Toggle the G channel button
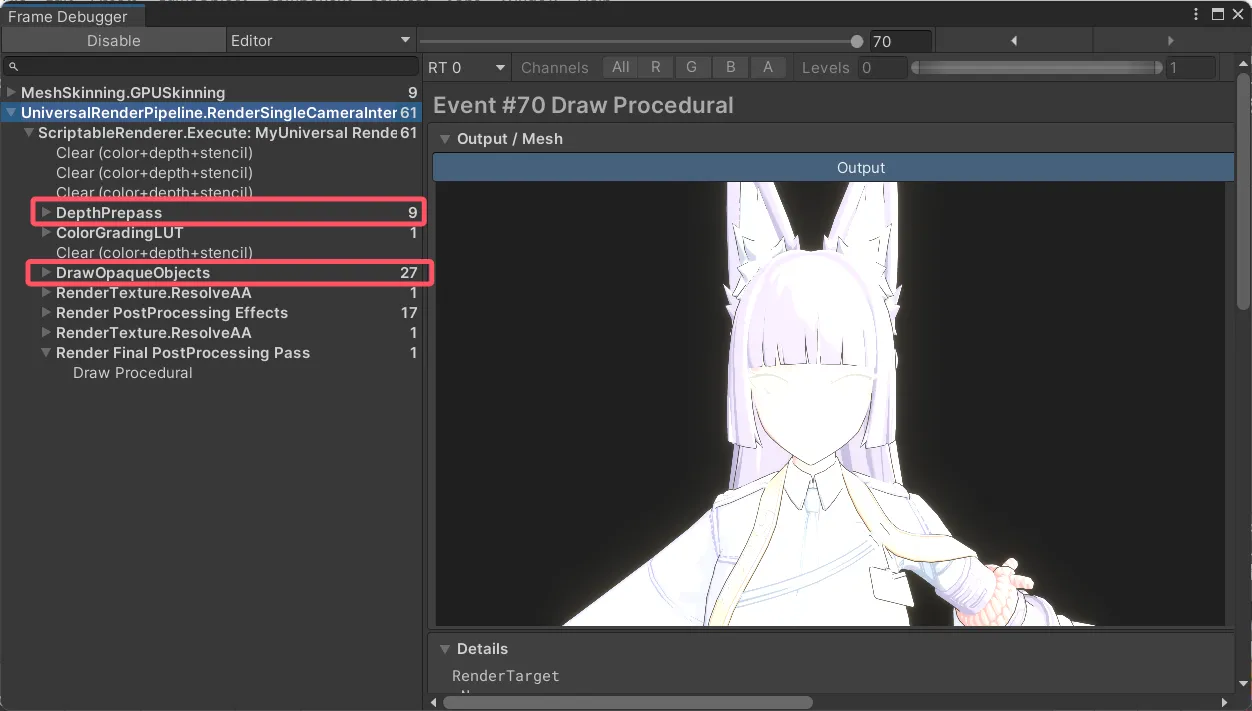 coord(692,67)
